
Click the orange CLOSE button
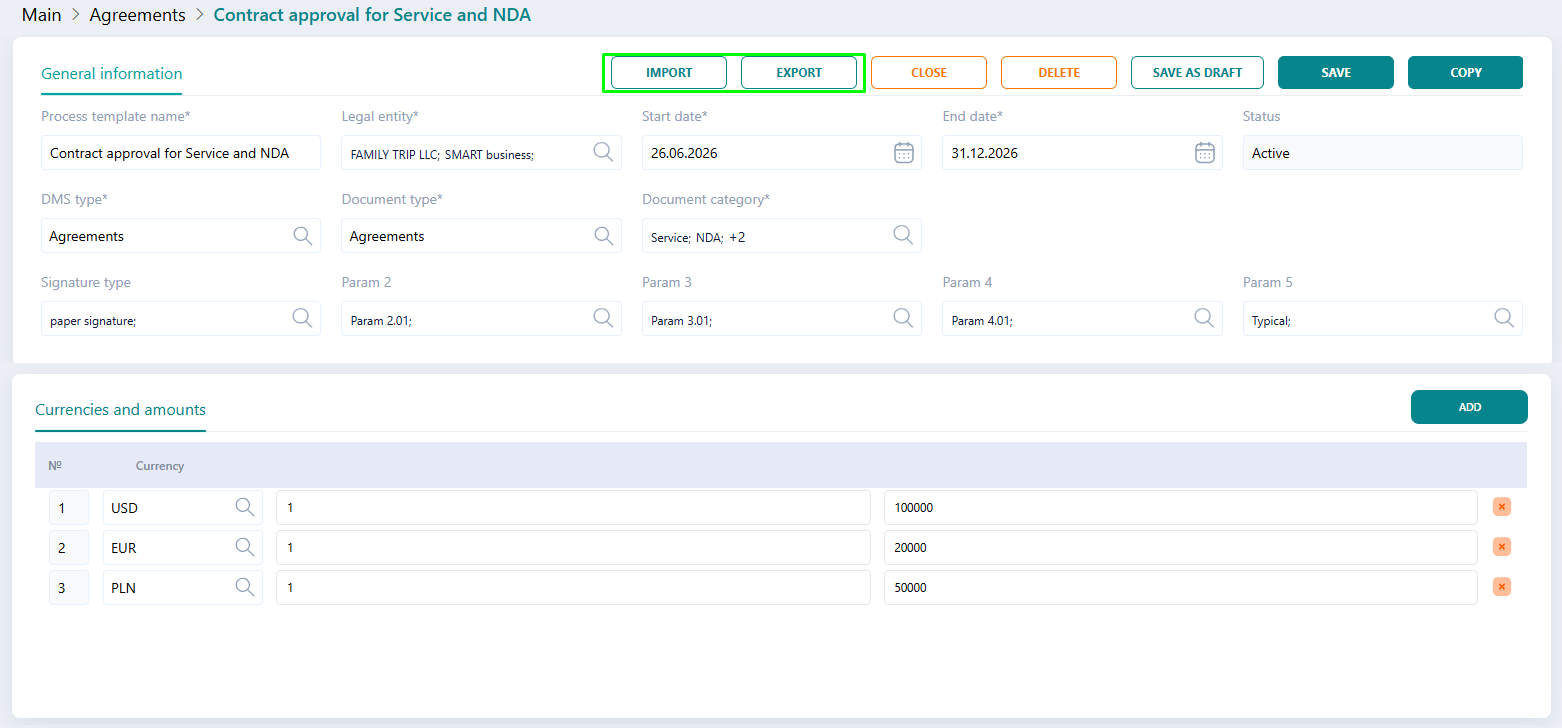click(929, 73)
